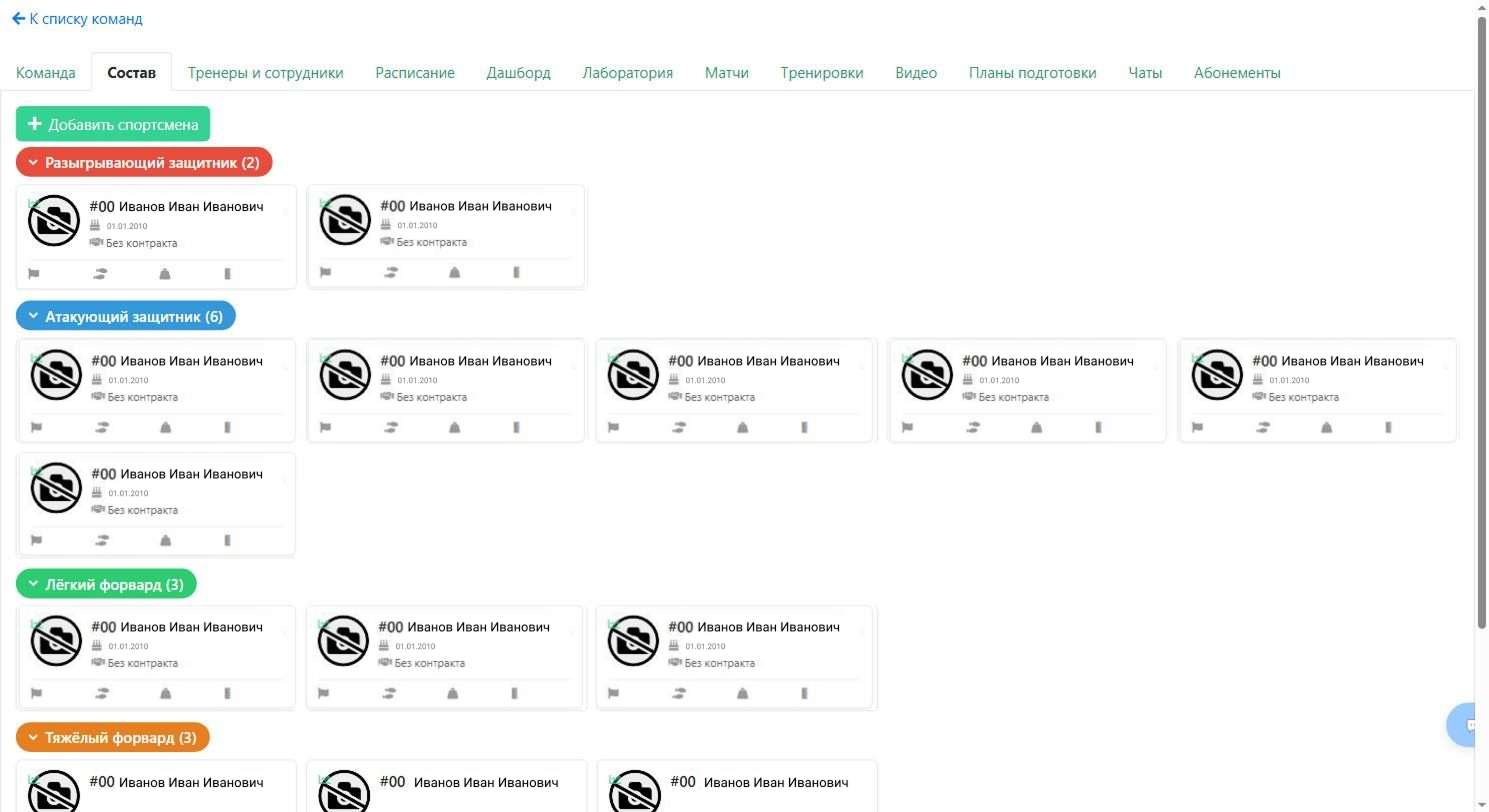Click the footprints icon on the second Разыгрывающий защитник card
Image resolution: width=1489 pixels, height=812 pixels.
[x=391, y=272]
